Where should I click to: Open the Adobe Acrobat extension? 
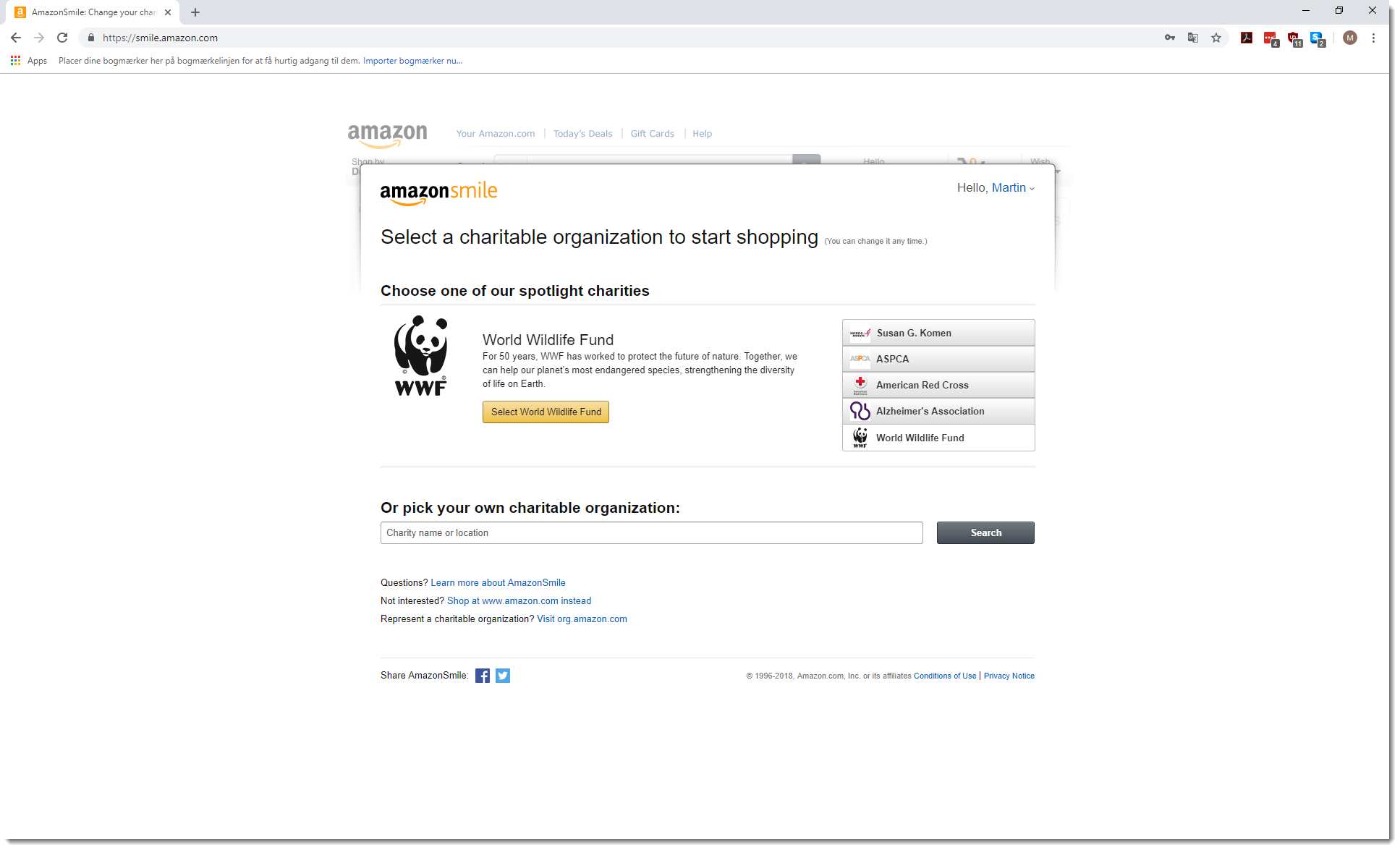1247,38
